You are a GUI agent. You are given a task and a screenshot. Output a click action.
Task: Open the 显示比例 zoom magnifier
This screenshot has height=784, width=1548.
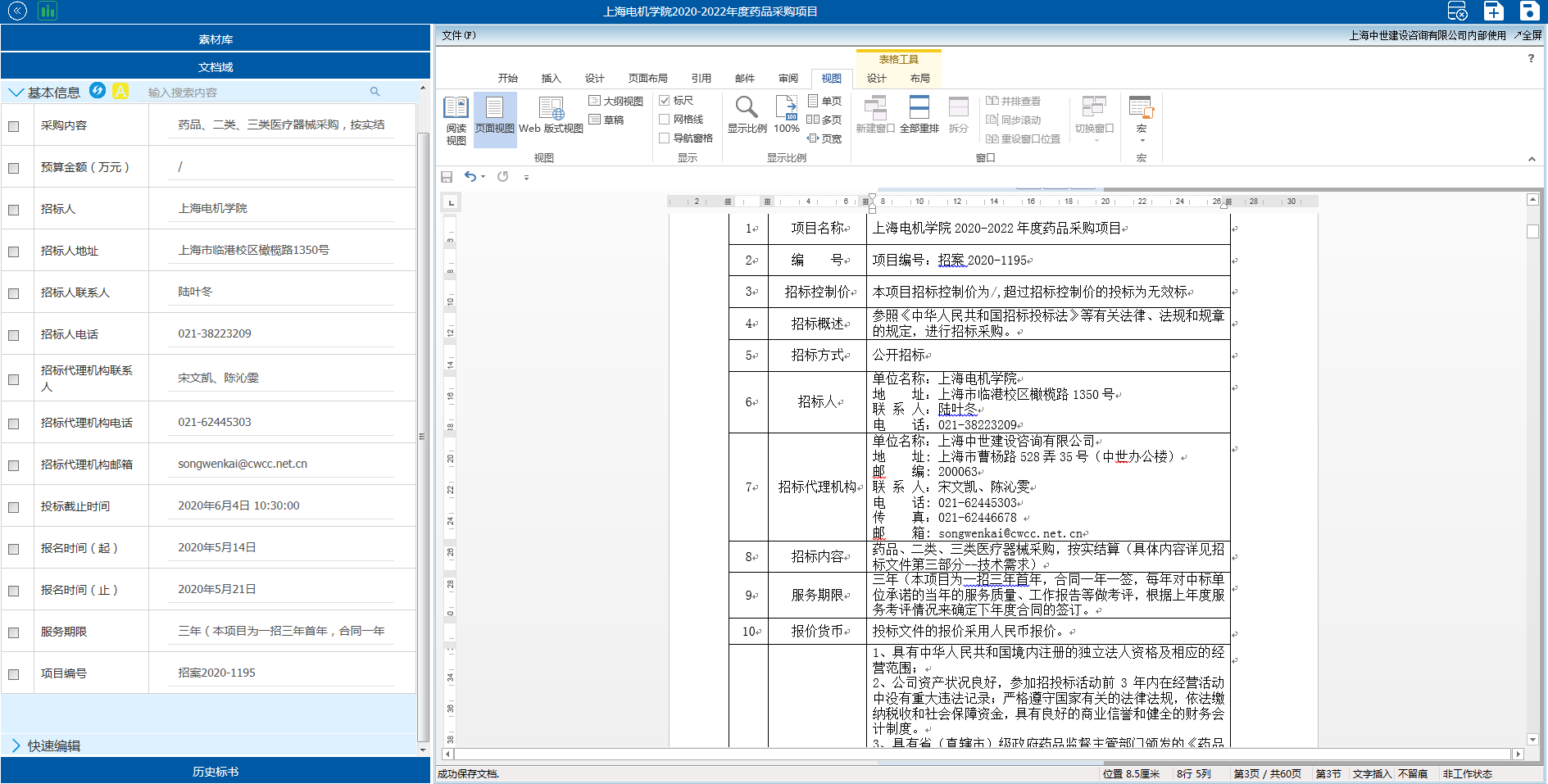(x=747, y=115)
